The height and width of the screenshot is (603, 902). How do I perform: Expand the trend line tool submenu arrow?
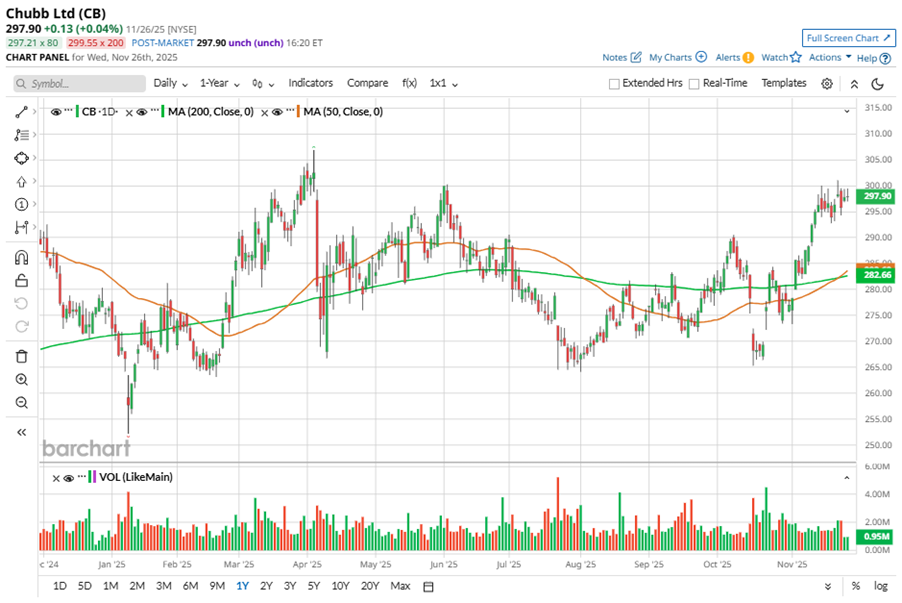[35, 112]
